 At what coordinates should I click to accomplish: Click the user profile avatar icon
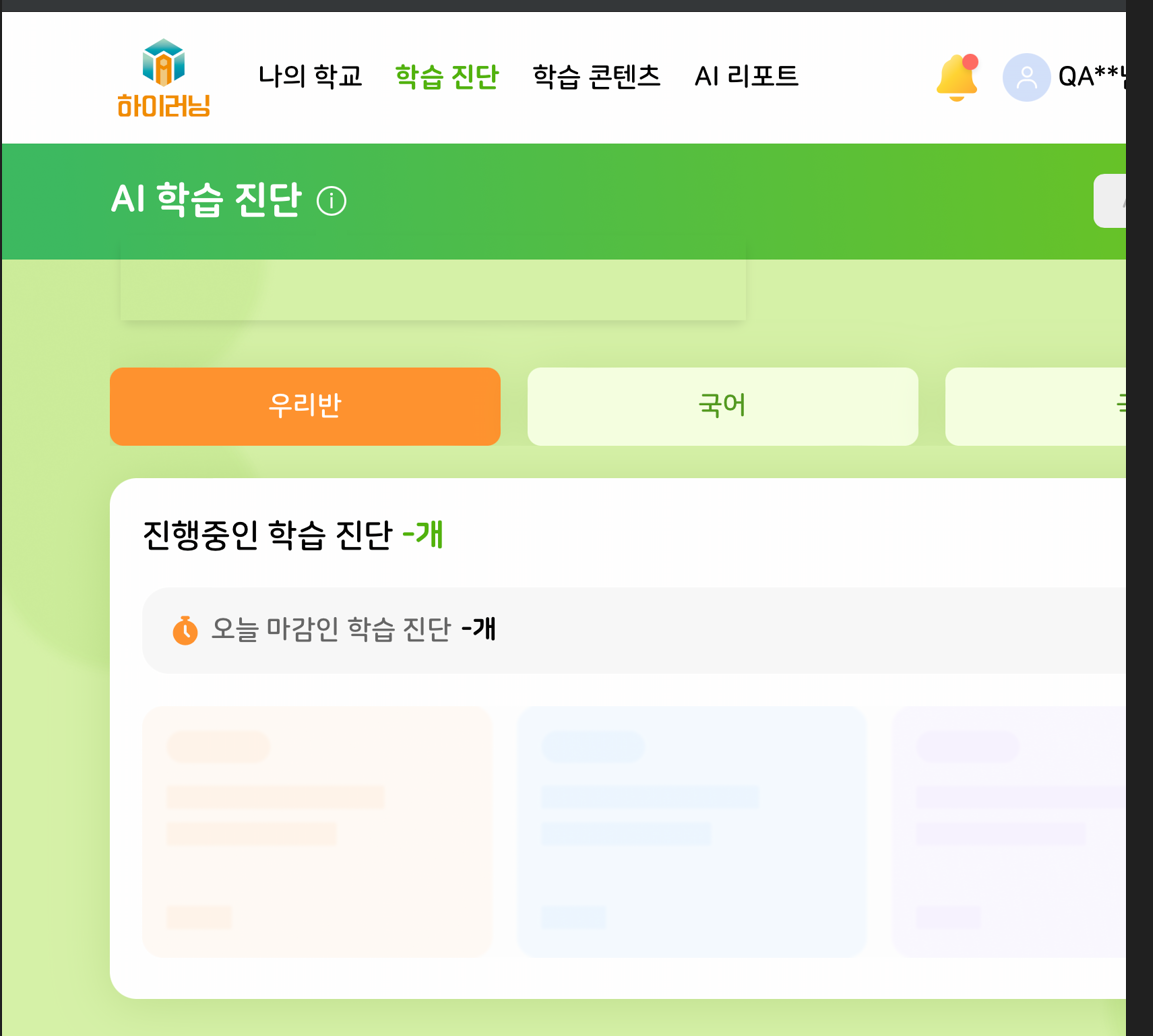[1026, 77]
